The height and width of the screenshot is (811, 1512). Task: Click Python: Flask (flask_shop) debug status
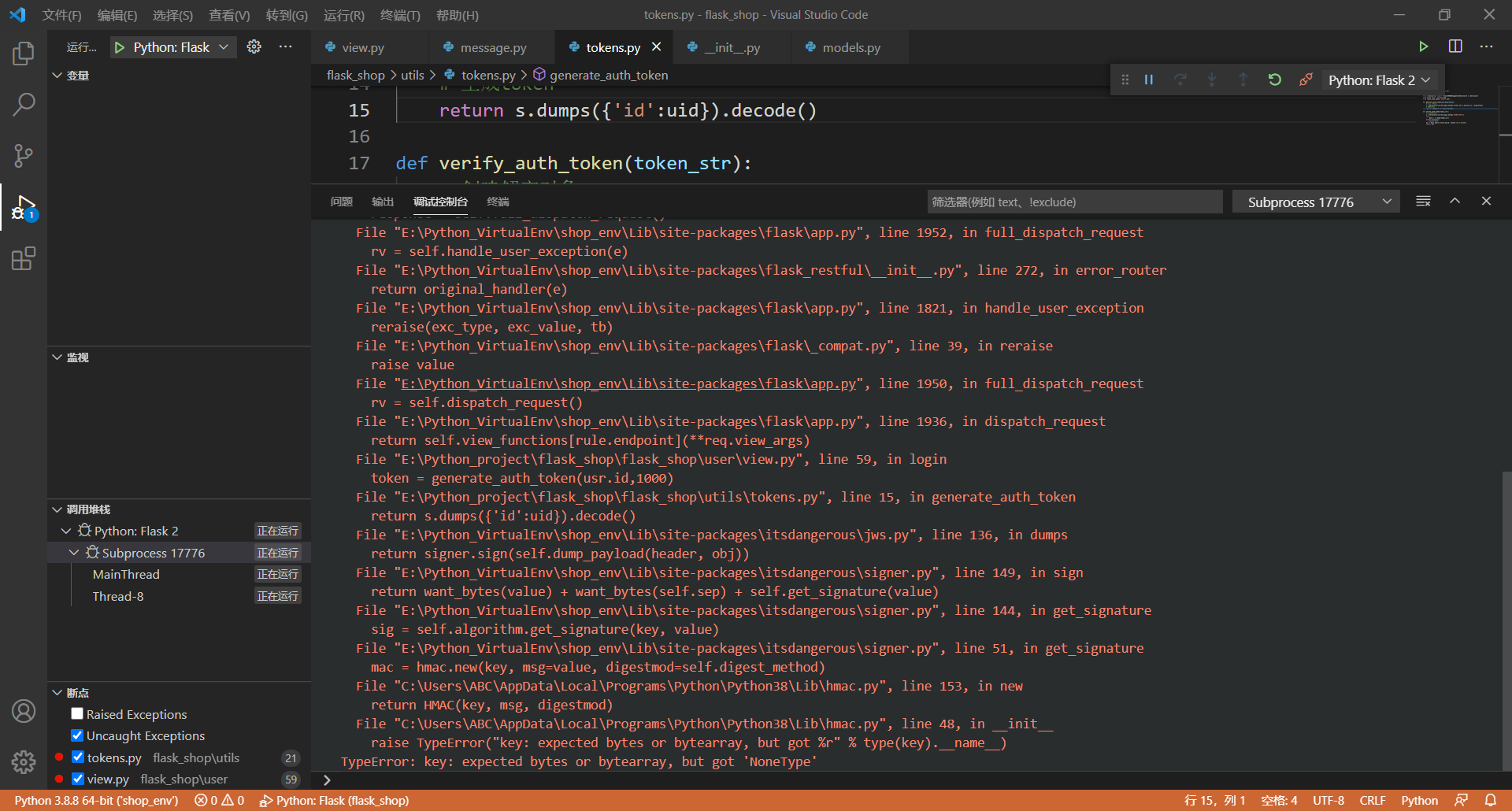pyautogui.click(x=334, y=800)
